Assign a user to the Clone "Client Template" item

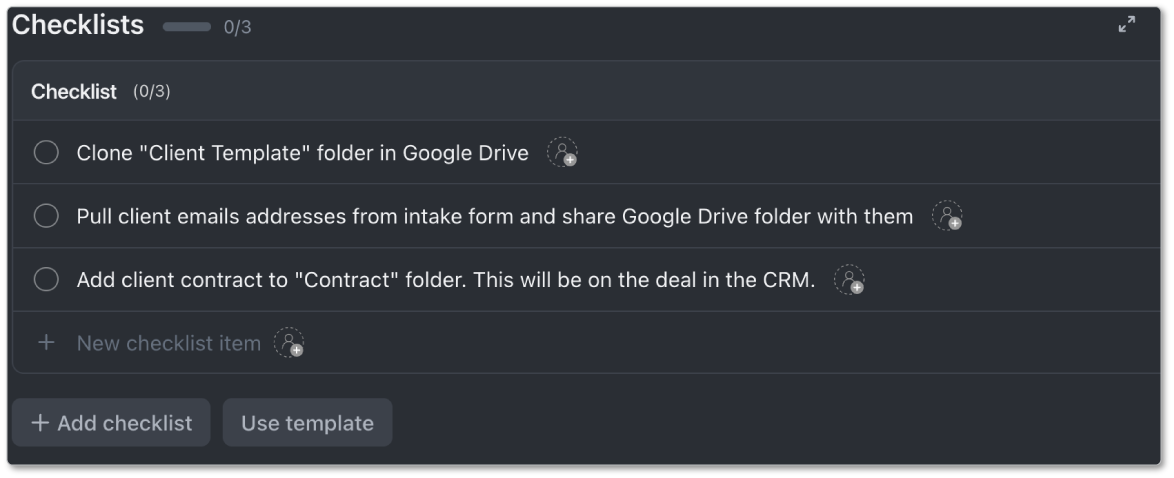[562, 153]
